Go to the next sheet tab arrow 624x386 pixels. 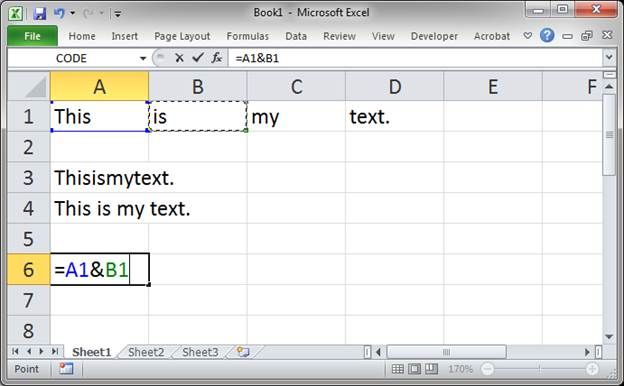tap(41, 351)
